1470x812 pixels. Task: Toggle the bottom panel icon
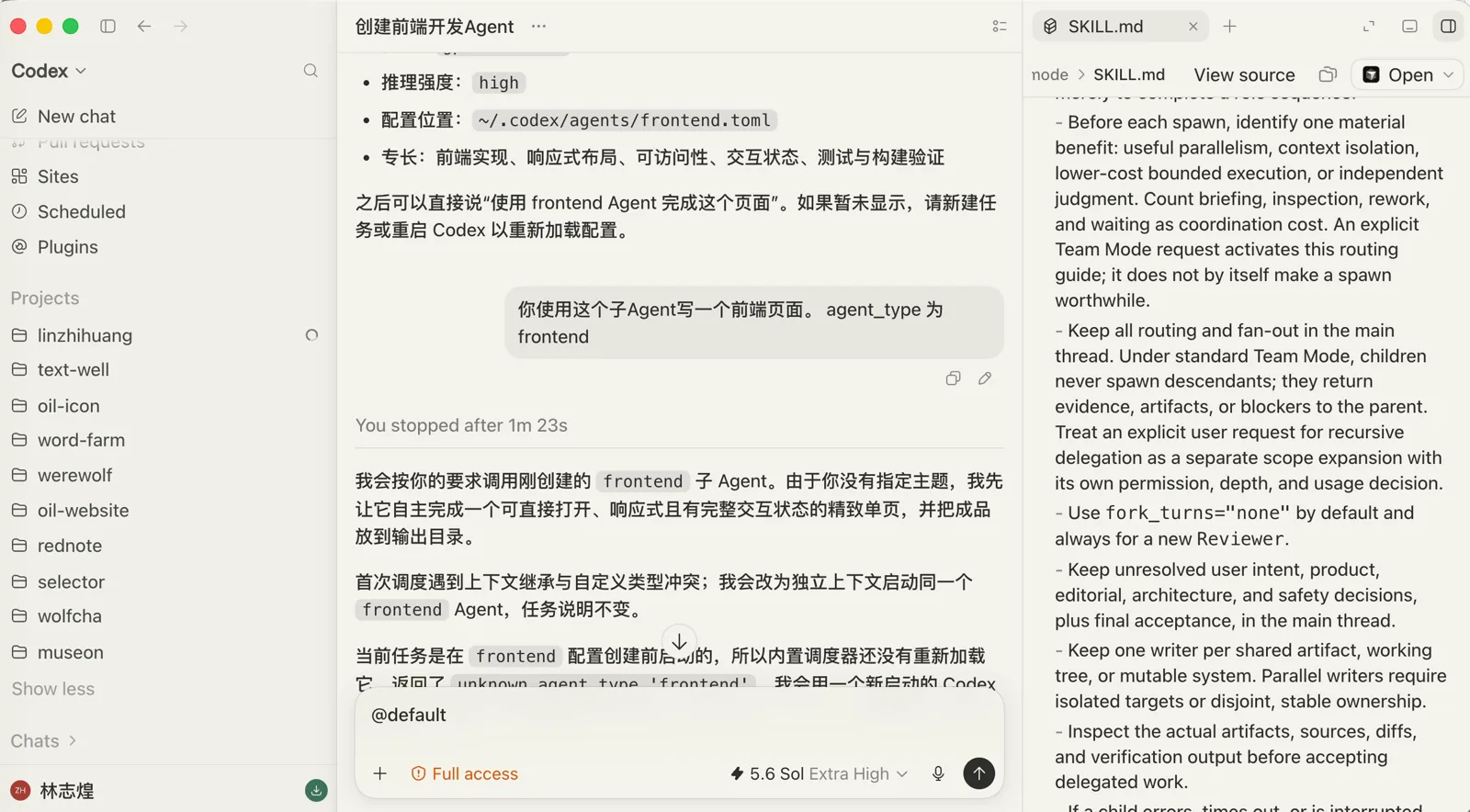(1409, 27)
